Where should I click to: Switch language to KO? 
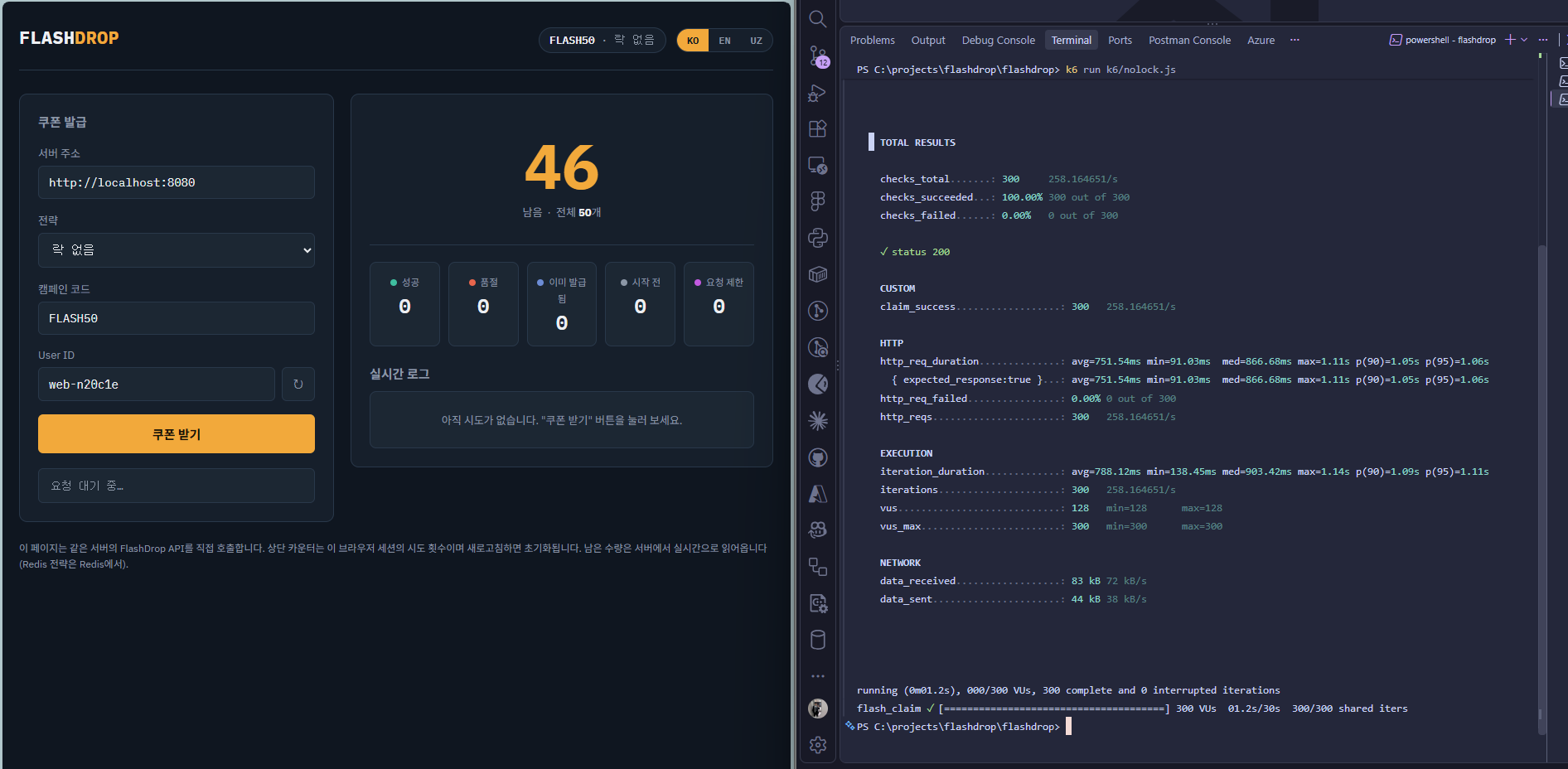[693, 41]
